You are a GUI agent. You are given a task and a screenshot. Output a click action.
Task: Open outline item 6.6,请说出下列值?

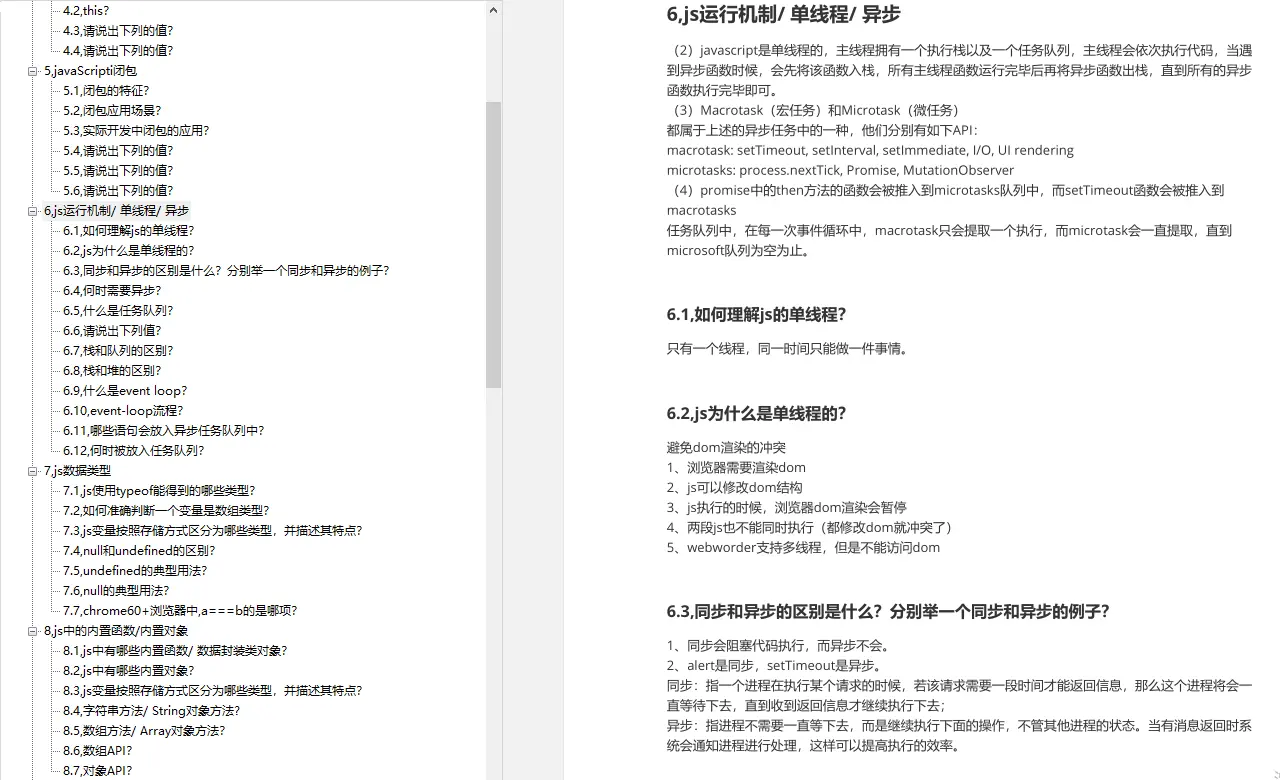pos(112,331)
